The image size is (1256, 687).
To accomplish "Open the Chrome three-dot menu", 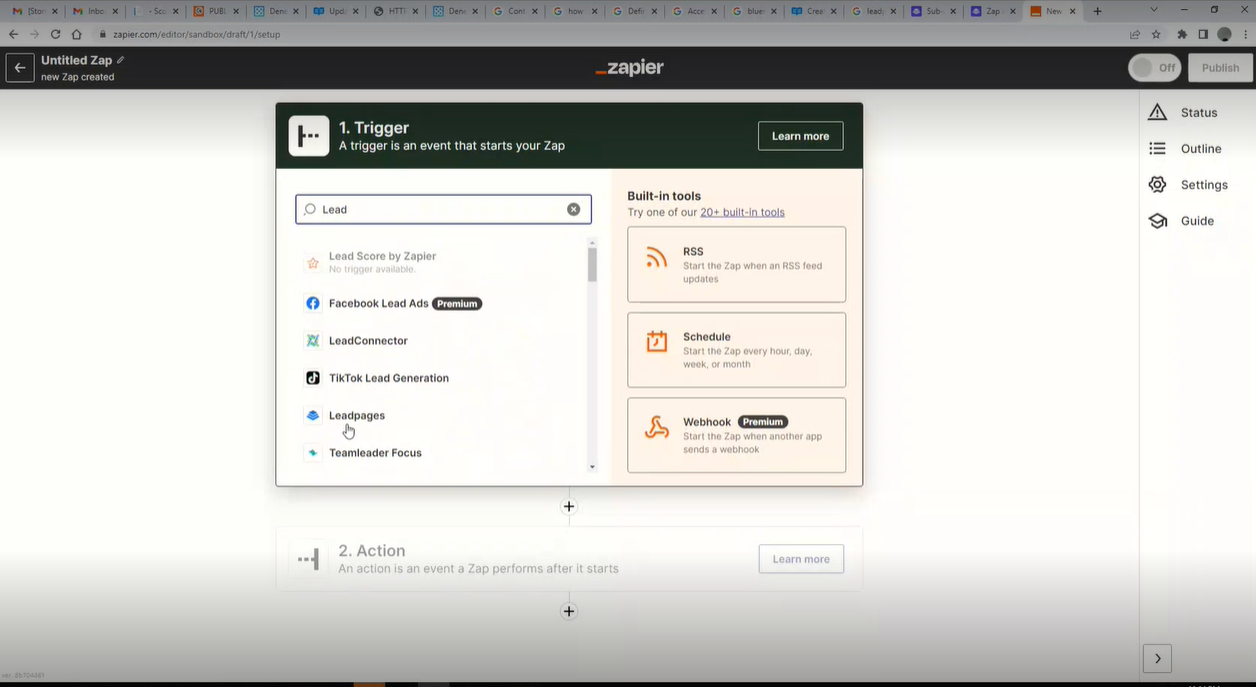I will [x=1245, y=34].
